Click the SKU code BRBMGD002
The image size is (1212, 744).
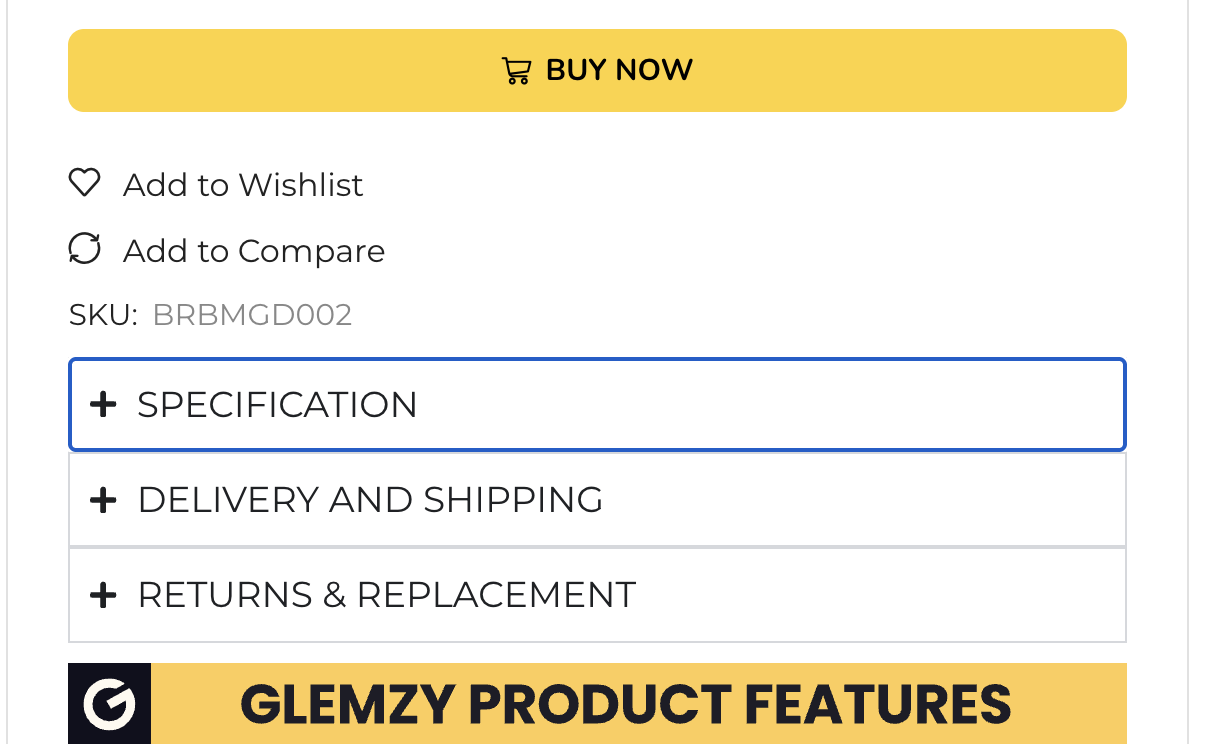252,315
